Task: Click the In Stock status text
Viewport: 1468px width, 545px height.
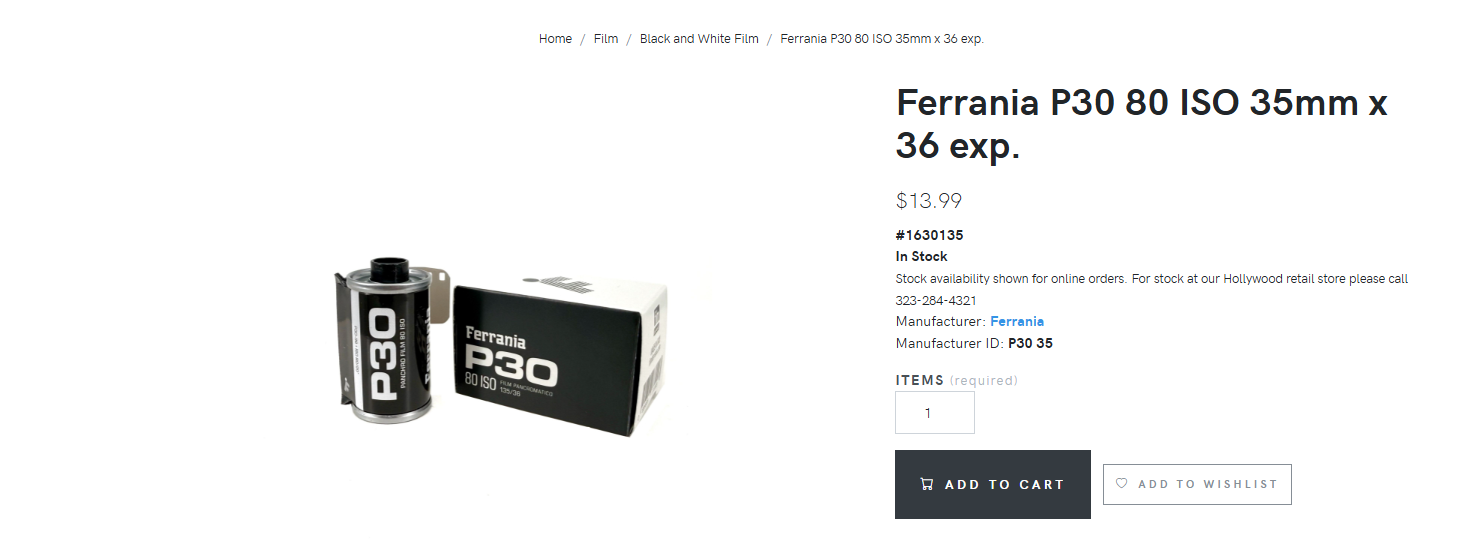Action: [921, 257]
